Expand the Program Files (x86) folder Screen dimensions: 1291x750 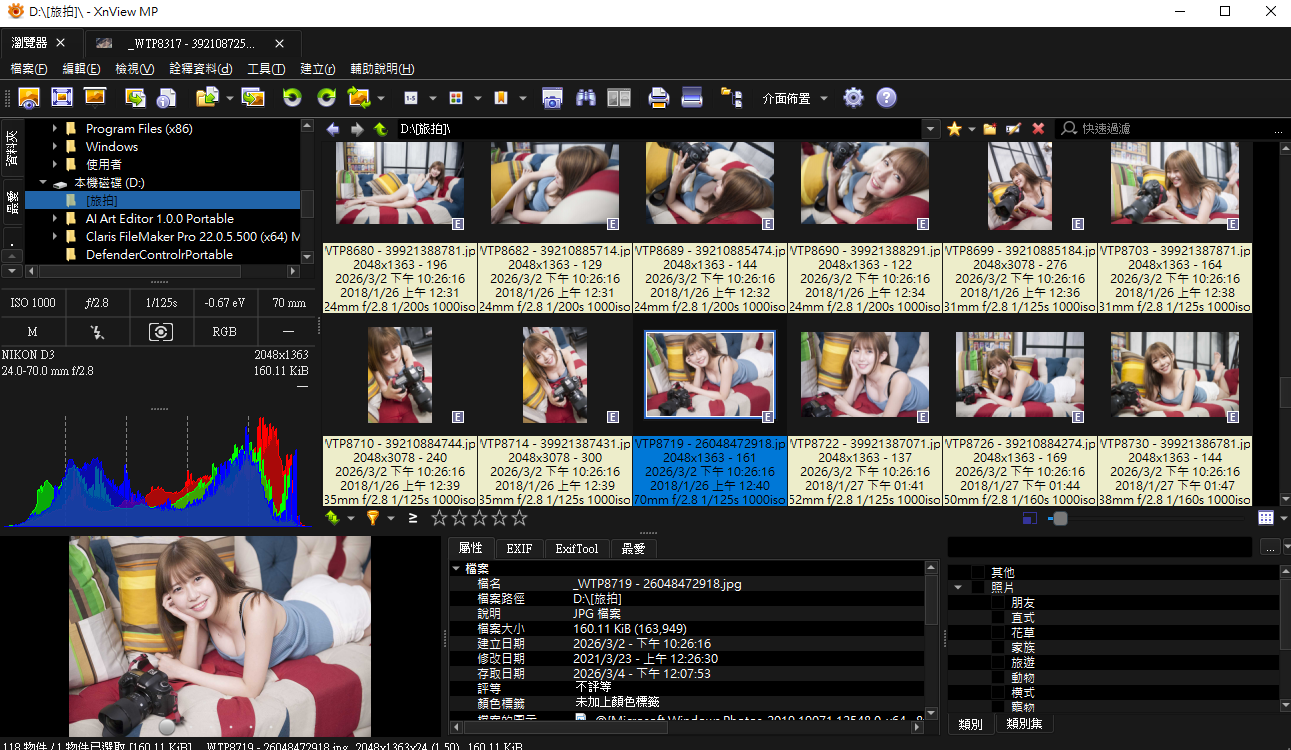click(x=55, y=129)
